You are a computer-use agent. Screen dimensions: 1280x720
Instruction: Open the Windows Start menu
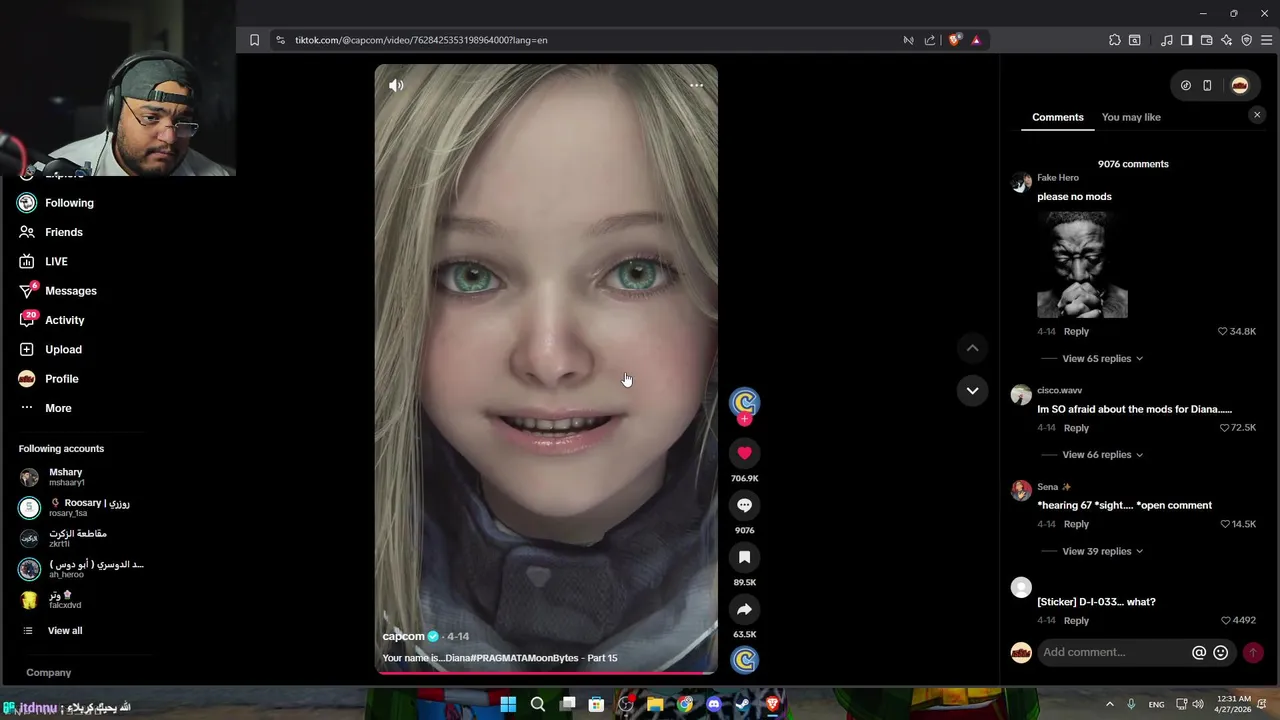[508, 704]
